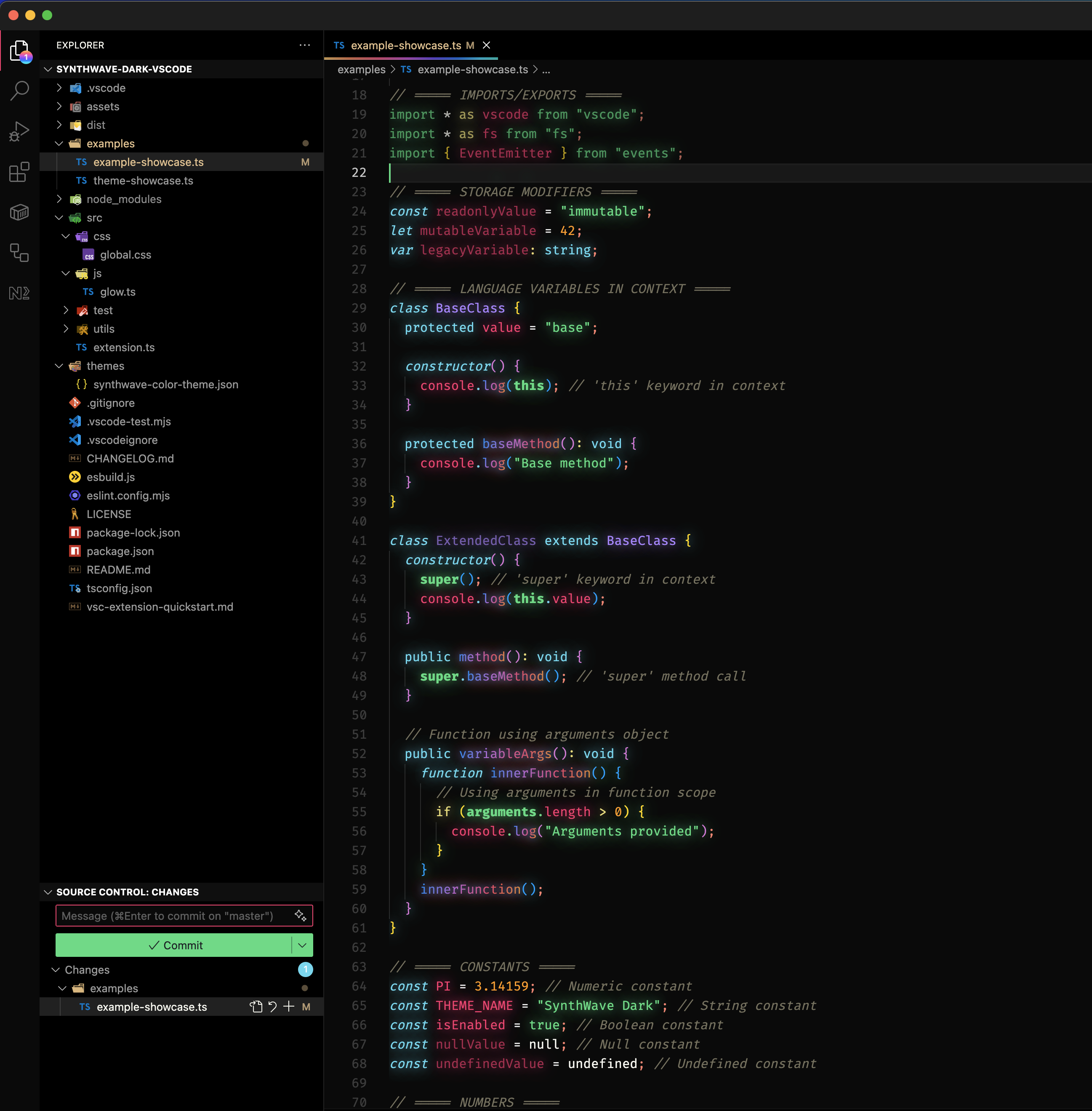This screenshot has height=1111, width=1092.
Task: Open the theme-showcase.ts file
Action: pyautogui.click(x=143, y=181)
